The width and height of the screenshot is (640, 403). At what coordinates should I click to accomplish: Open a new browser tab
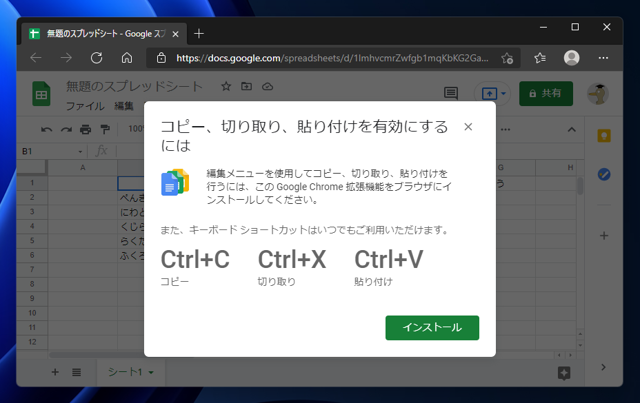[199, 33]
